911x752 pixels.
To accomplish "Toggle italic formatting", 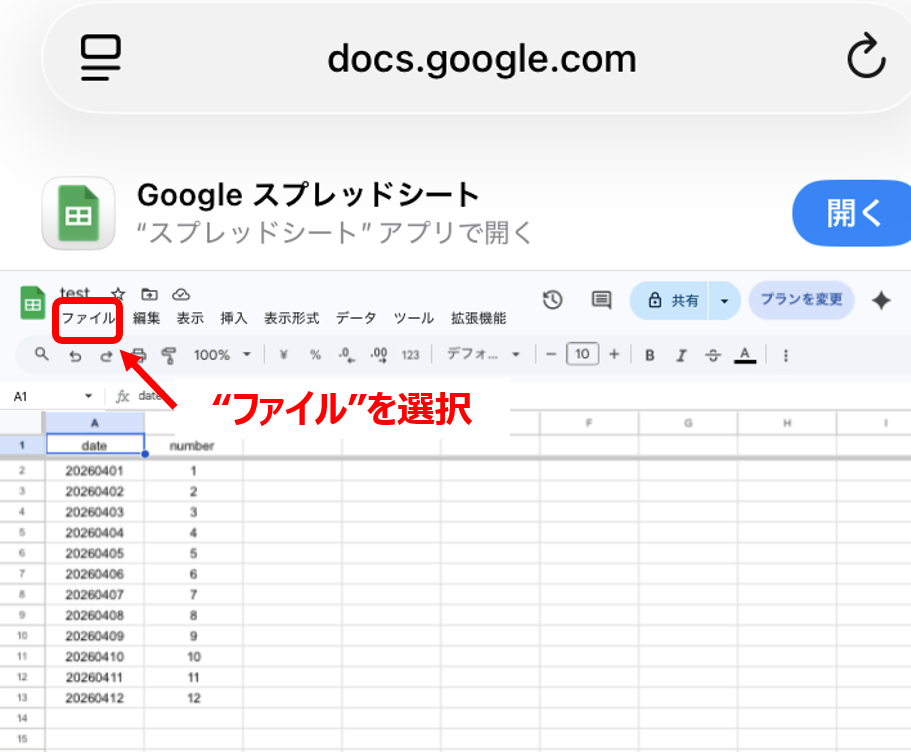I will pyautogui.click(x=682, y=355).
